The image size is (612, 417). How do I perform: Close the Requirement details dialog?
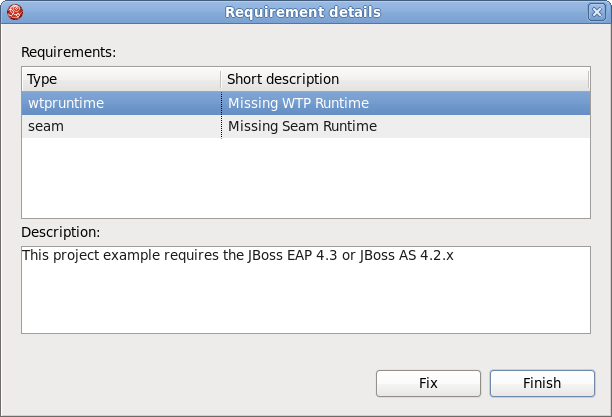click(x=597, y=12)
